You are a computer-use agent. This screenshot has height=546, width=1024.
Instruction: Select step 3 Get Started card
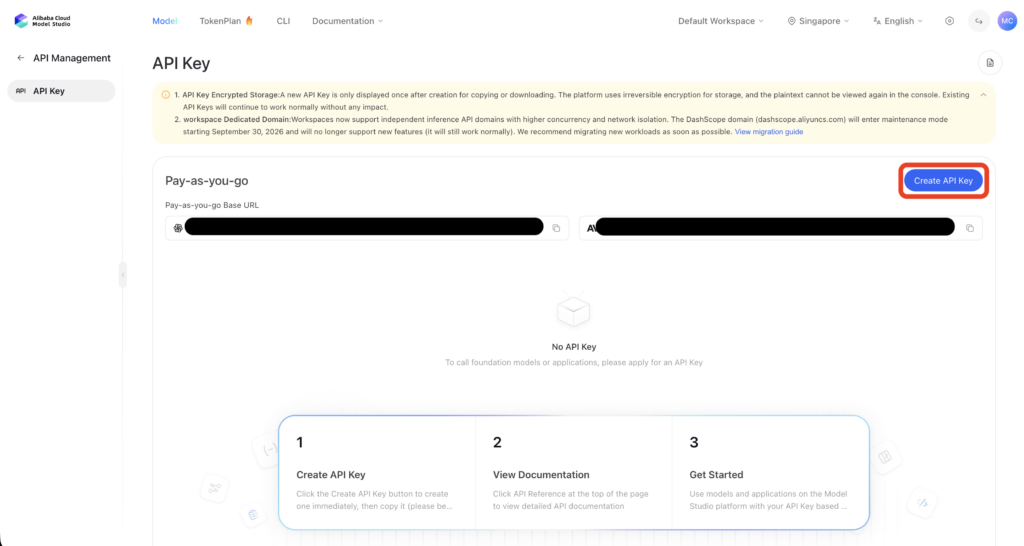click(x=771, y=473)
